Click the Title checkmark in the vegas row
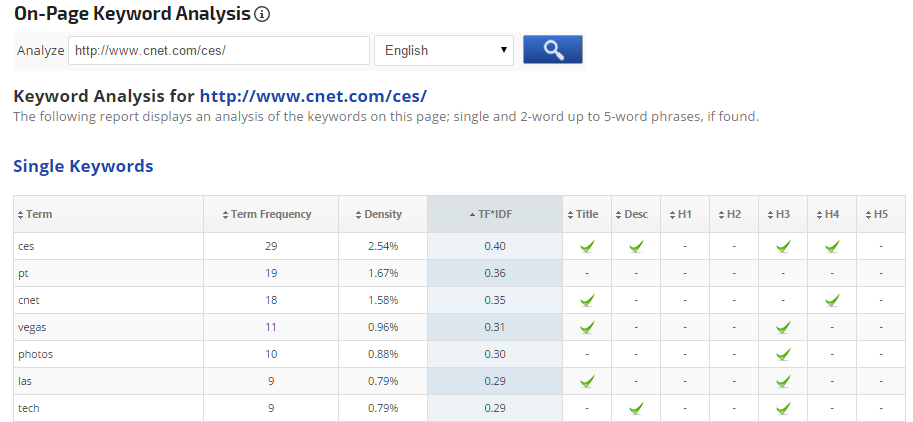The height and width of the screenshot is (422, 913). point(587,327)
